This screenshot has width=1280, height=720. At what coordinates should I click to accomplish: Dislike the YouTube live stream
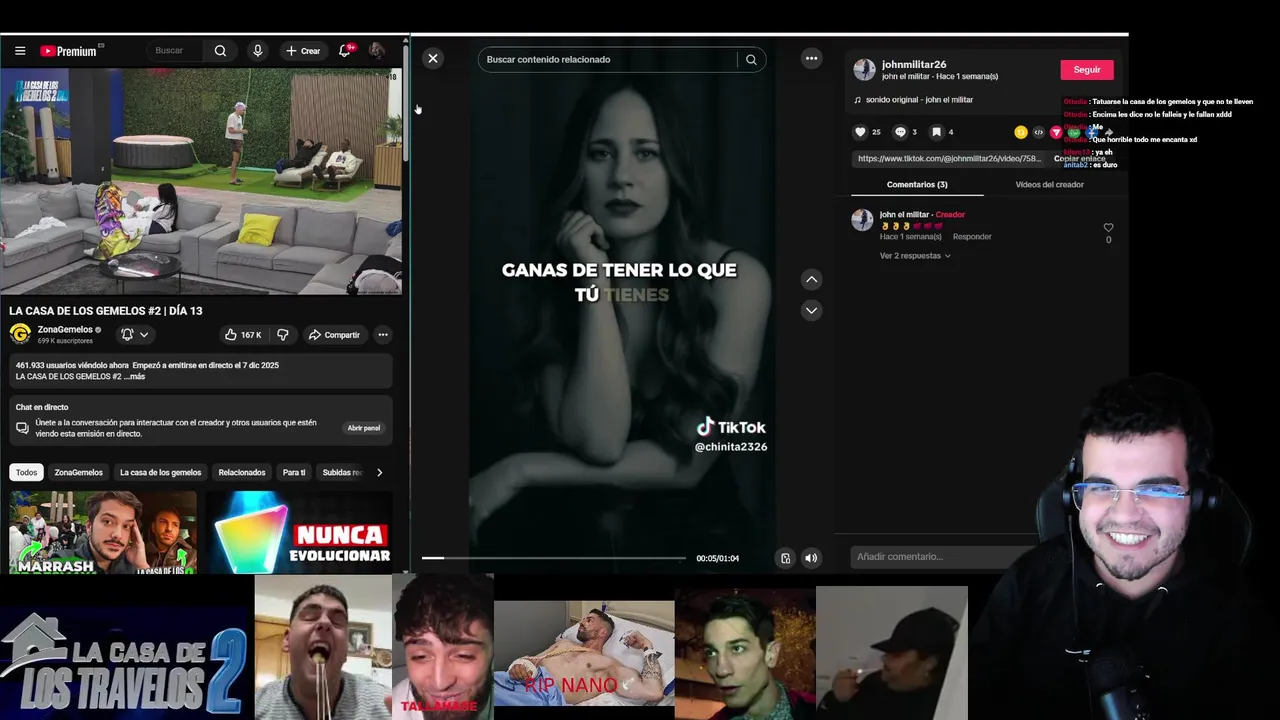point(282,335)
